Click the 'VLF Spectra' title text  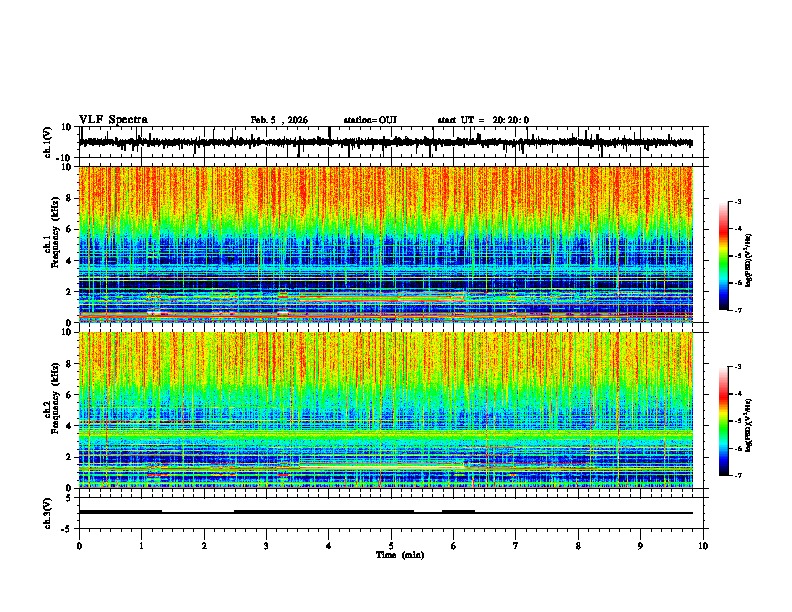click(x=113, y=120)
